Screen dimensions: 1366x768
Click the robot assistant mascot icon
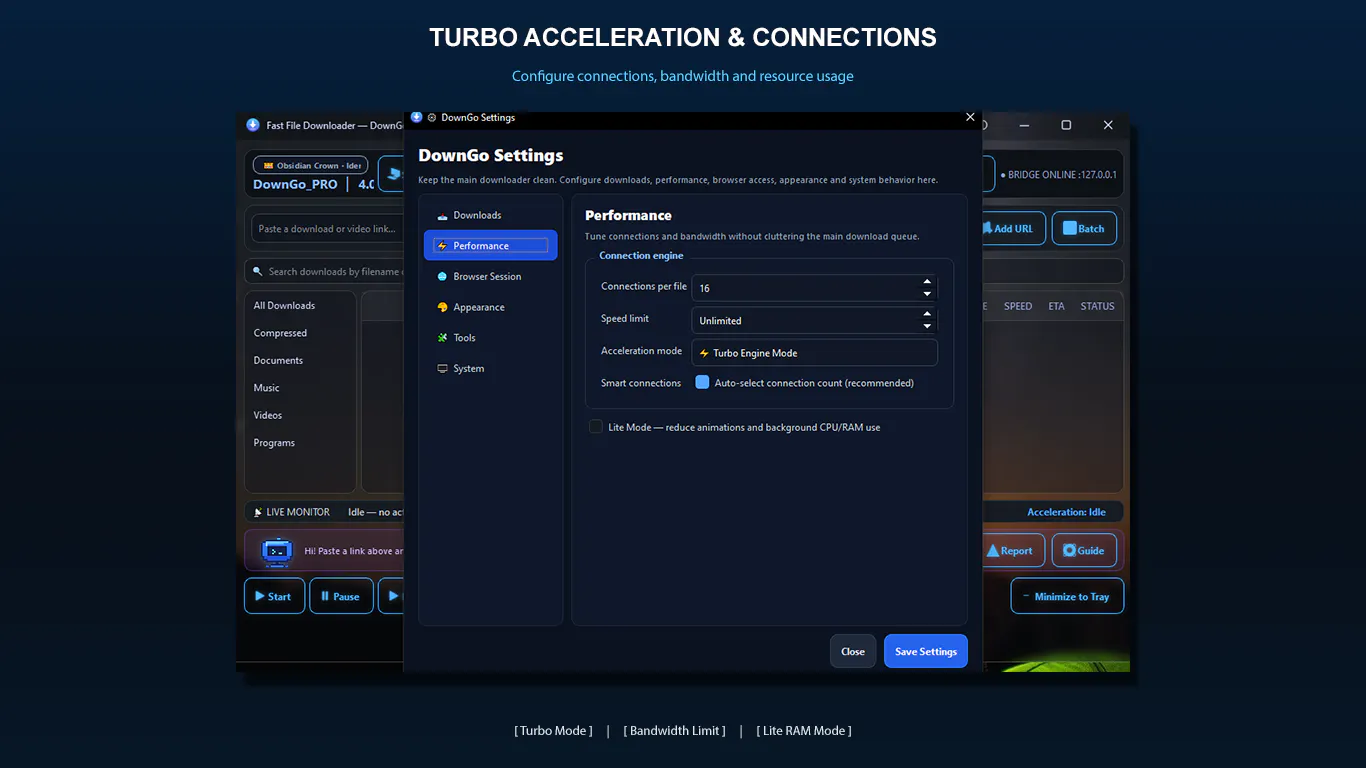point(277,551)
